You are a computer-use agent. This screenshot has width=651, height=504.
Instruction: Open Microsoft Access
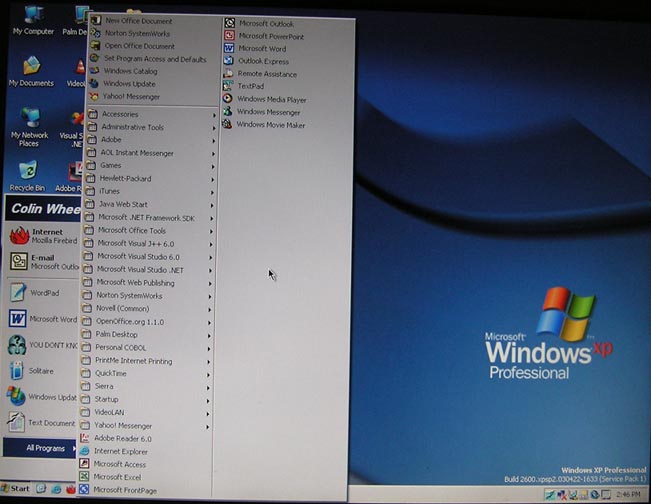point(113,464)
